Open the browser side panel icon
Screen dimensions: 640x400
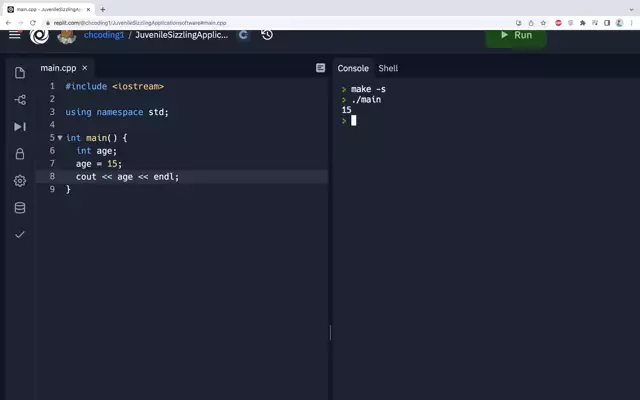(607, 23)
